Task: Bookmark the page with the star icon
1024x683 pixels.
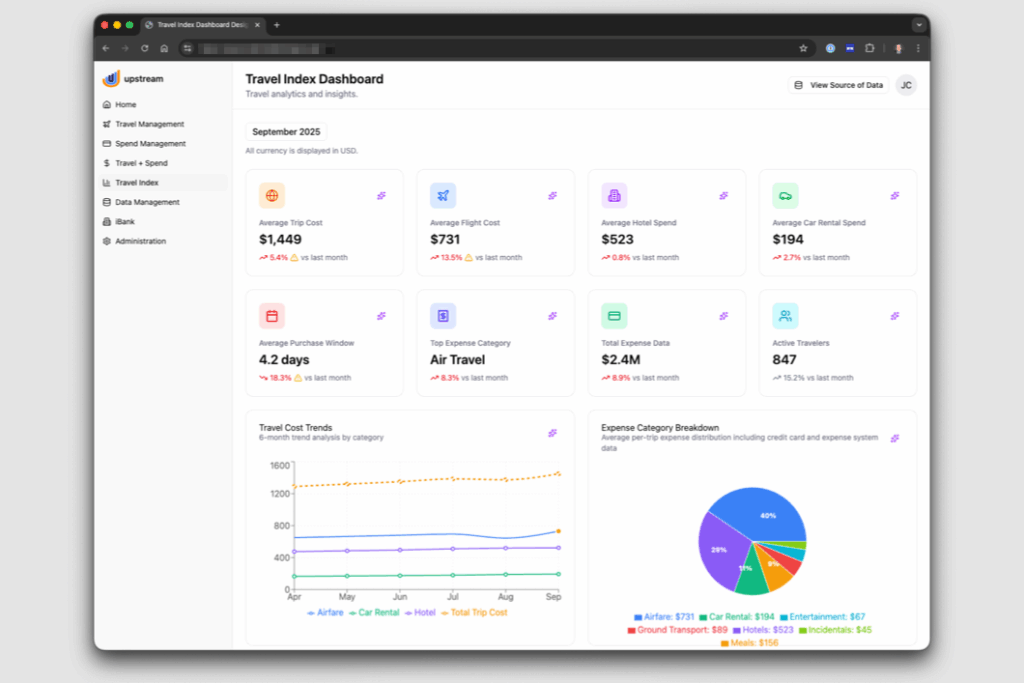Action: (x=803, y=48)
